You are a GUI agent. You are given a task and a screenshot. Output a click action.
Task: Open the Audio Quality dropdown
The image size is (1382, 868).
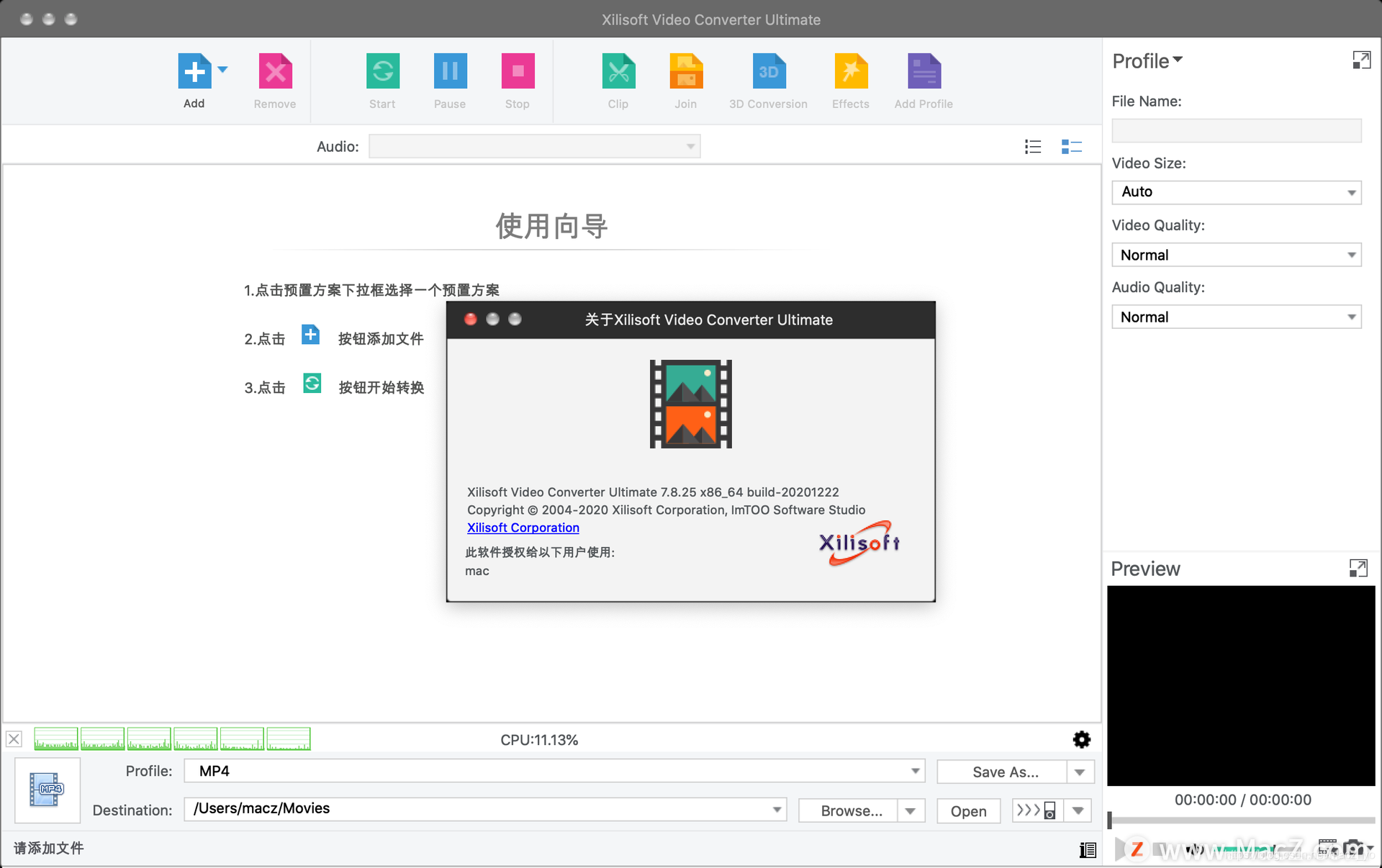click(x=1237, y=317)
